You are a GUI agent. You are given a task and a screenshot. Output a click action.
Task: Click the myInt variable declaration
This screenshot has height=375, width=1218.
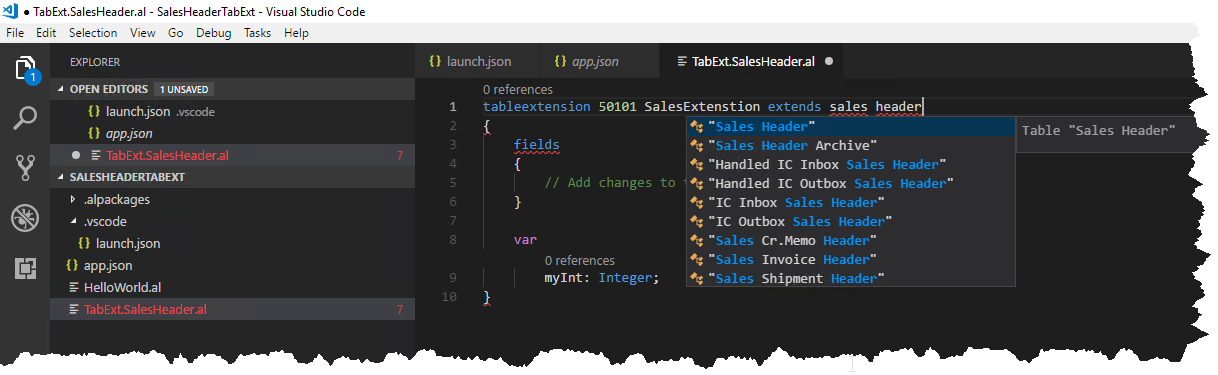tap(601, 278)
